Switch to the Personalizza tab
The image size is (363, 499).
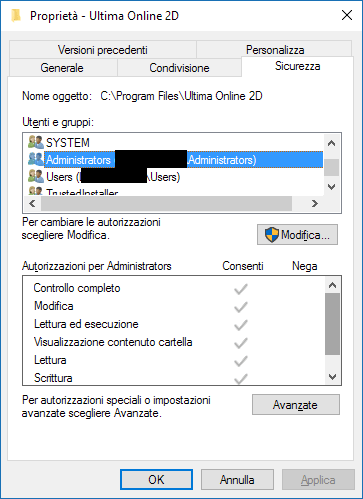pos(275,50)
